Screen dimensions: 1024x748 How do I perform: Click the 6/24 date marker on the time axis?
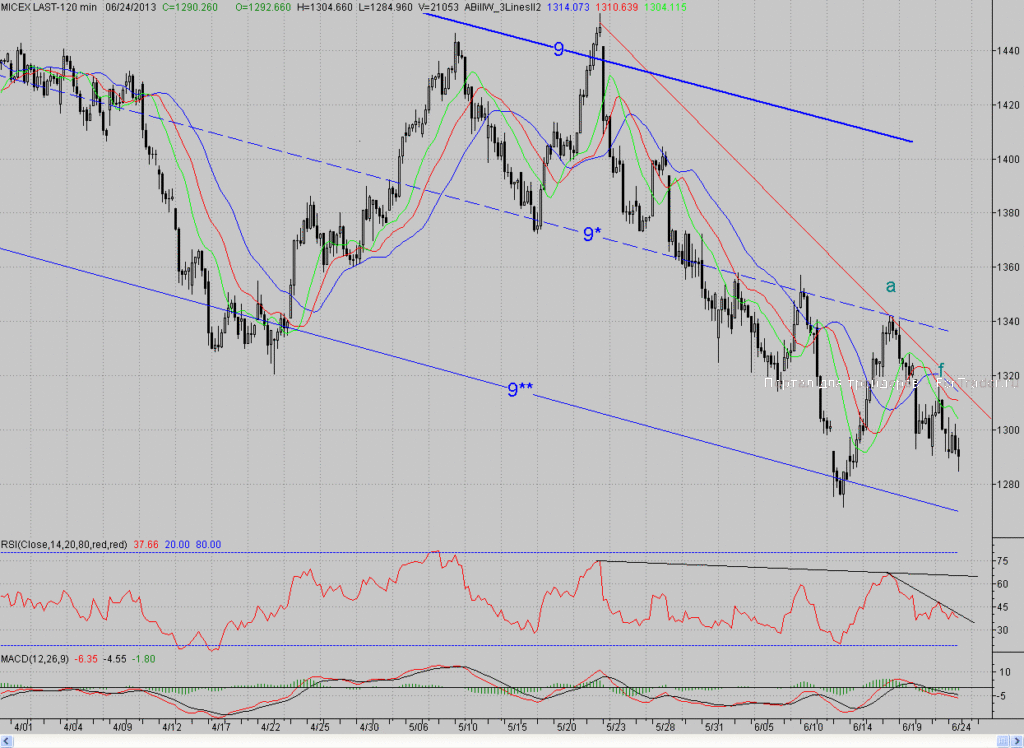click(x=961, y=726)
